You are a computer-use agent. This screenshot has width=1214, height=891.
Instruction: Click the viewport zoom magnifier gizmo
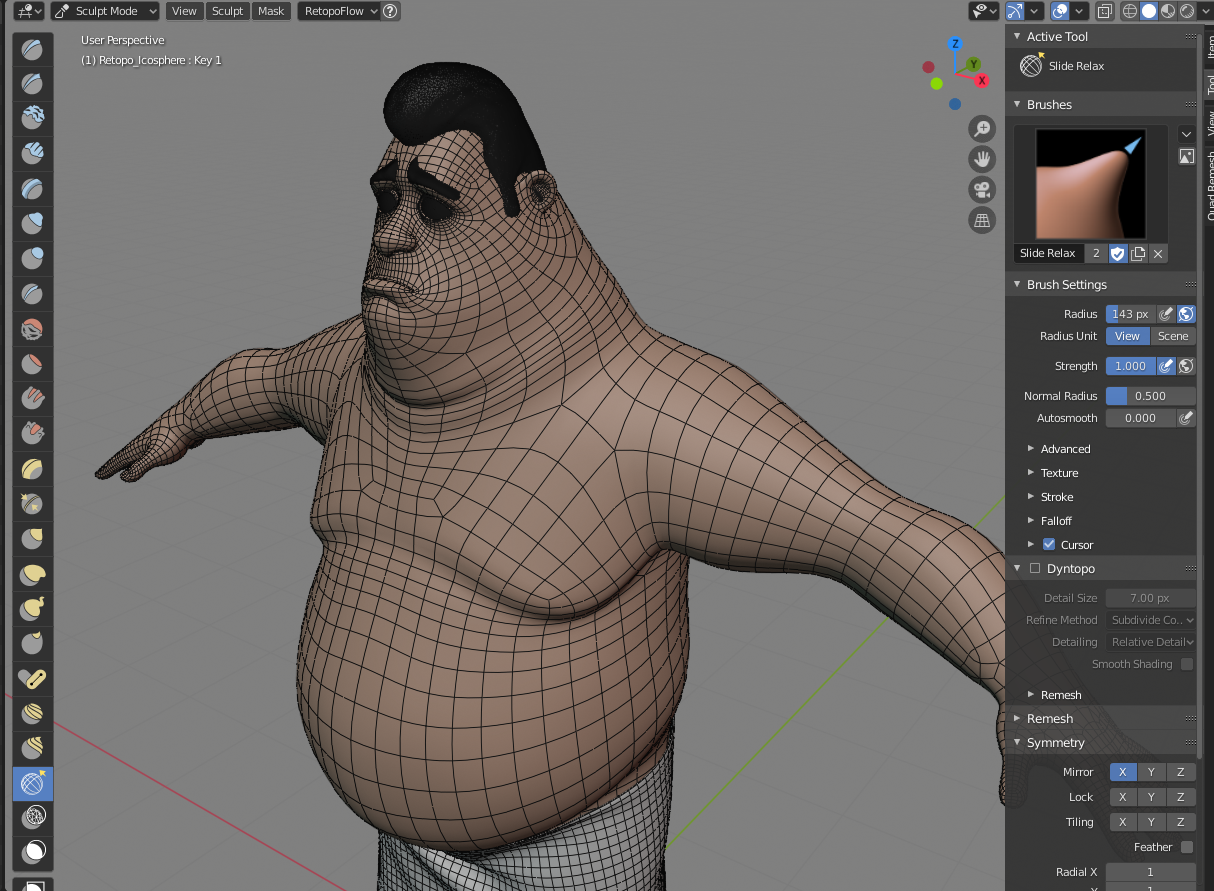point(982,128)
